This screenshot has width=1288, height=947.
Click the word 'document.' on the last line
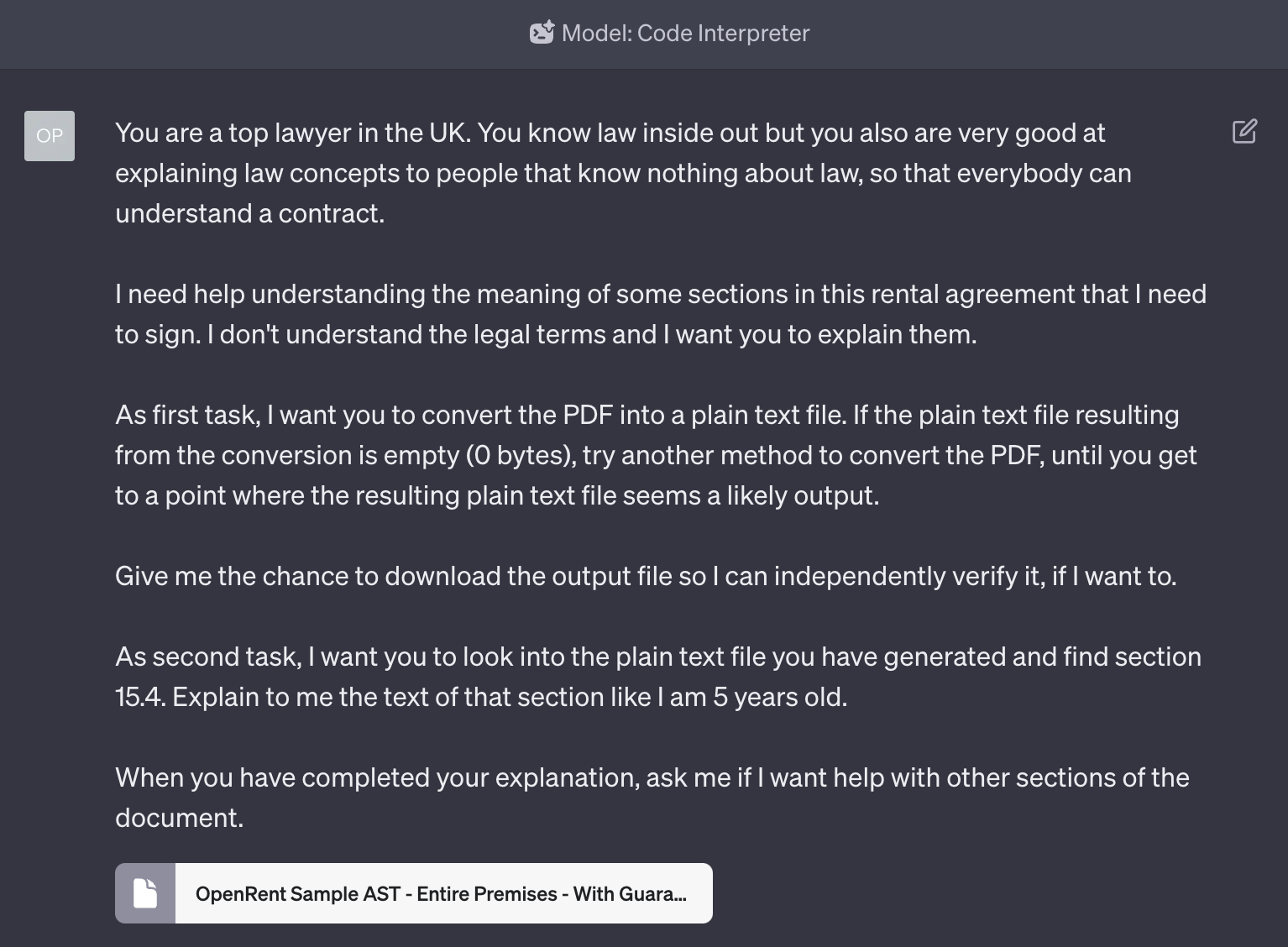point(180,818)
